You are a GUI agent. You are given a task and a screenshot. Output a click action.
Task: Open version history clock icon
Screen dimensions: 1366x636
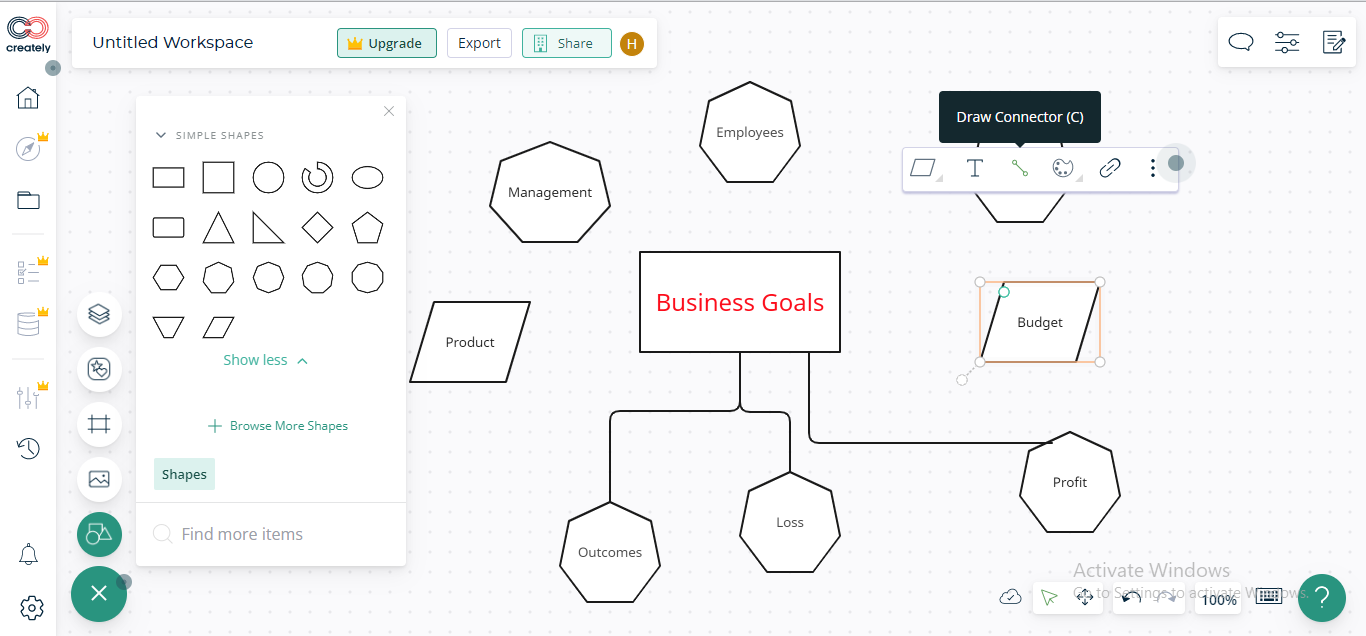(28, 448)
